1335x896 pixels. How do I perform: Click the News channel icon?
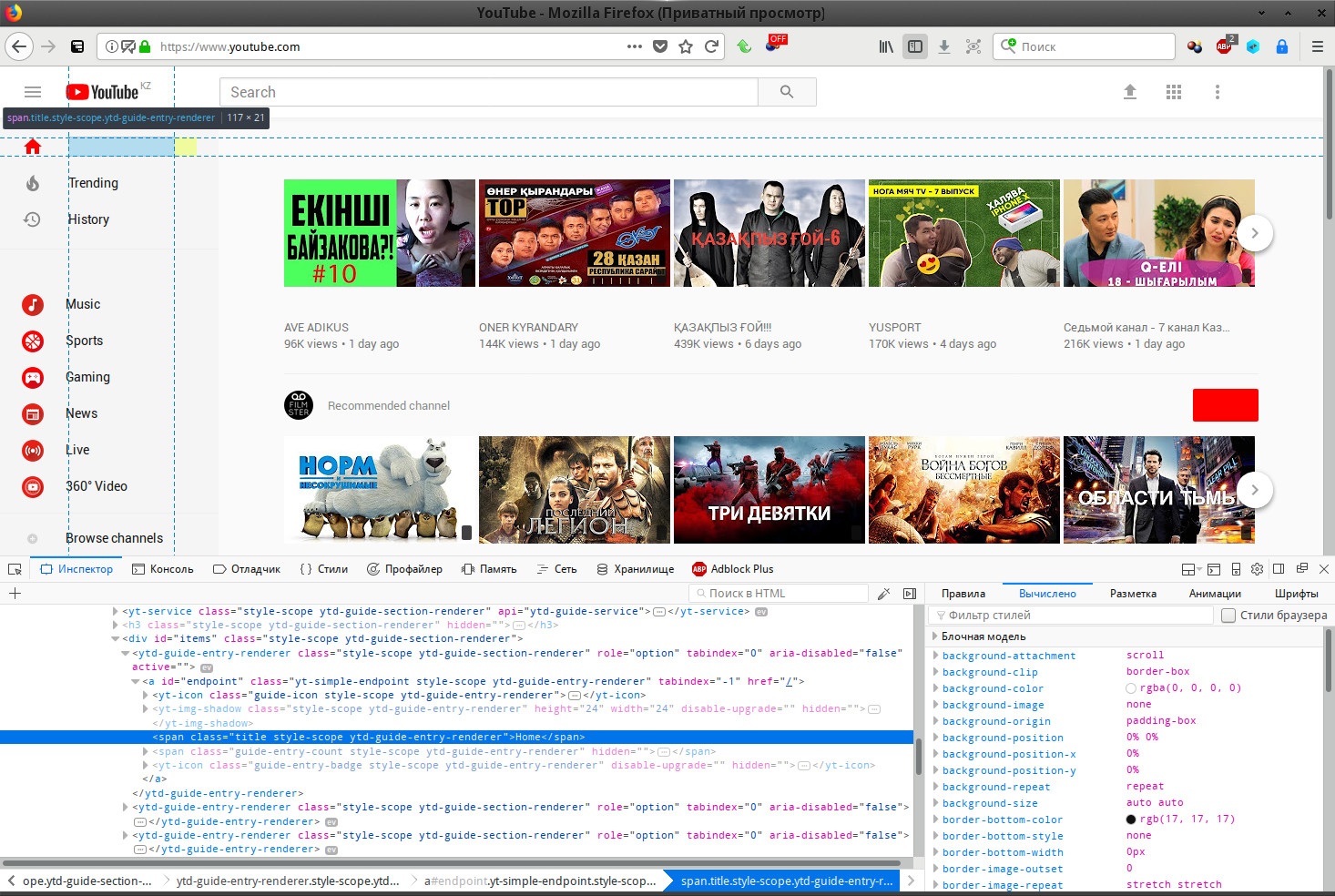pos(33,413)
